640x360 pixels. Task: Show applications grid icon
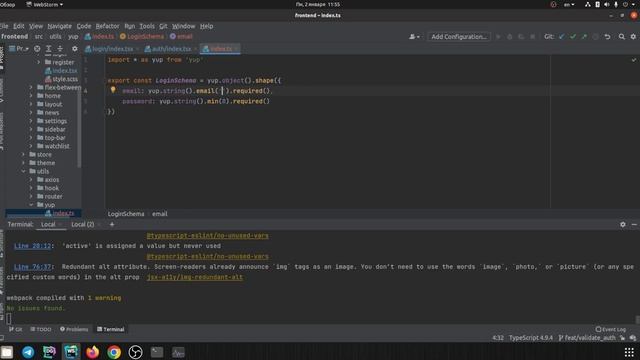(629, 352)
